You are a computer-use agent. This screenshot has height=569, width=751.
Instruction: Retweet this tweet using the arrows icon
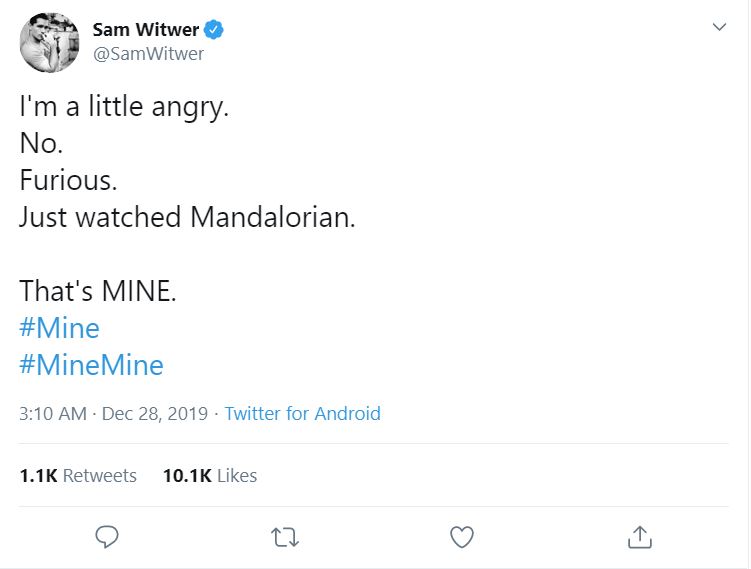(x=285, y=537)
